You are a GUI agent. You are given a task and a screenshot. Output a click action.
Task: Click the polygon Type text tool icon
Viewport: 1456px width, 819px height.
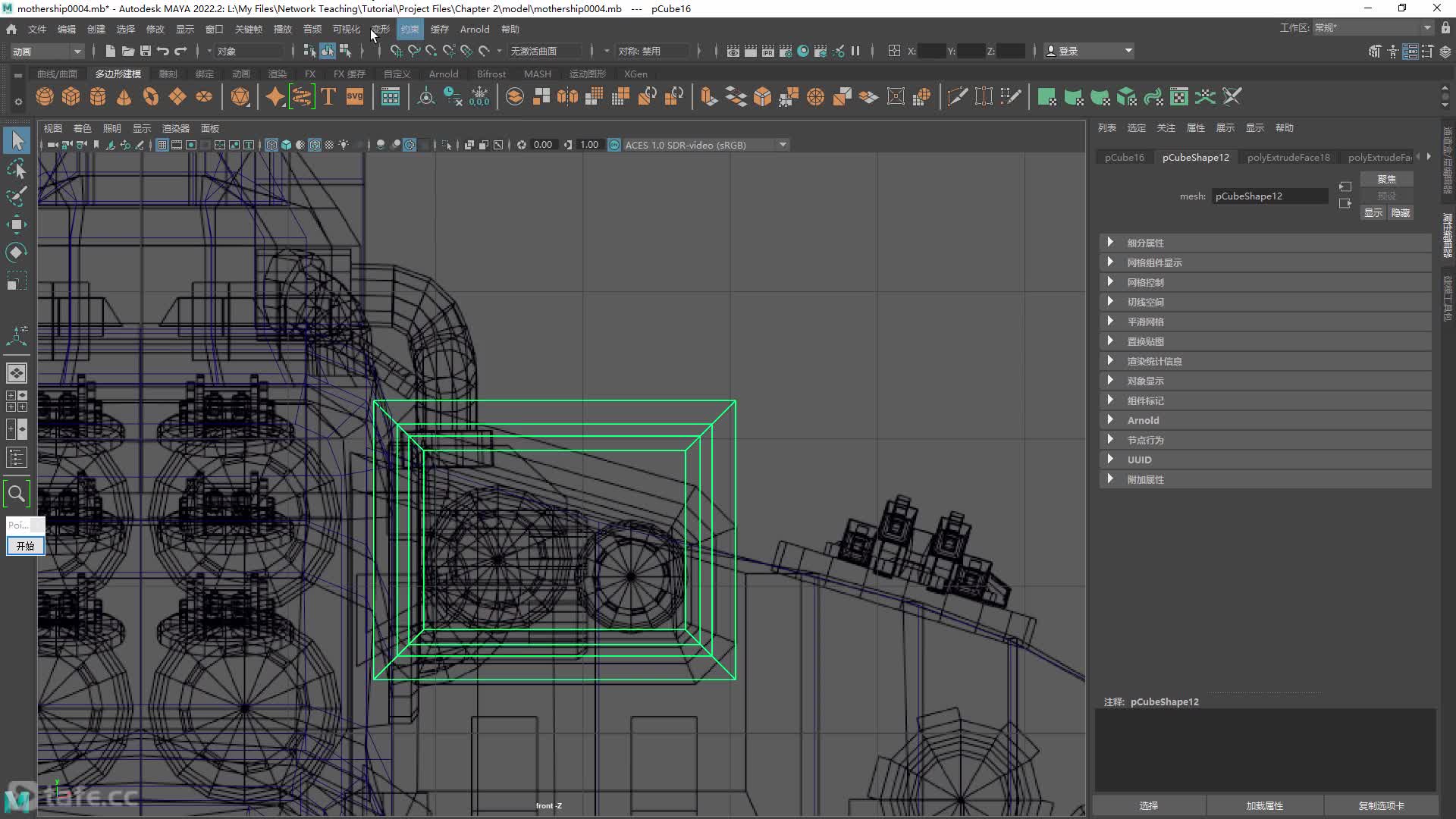(328, 97)
